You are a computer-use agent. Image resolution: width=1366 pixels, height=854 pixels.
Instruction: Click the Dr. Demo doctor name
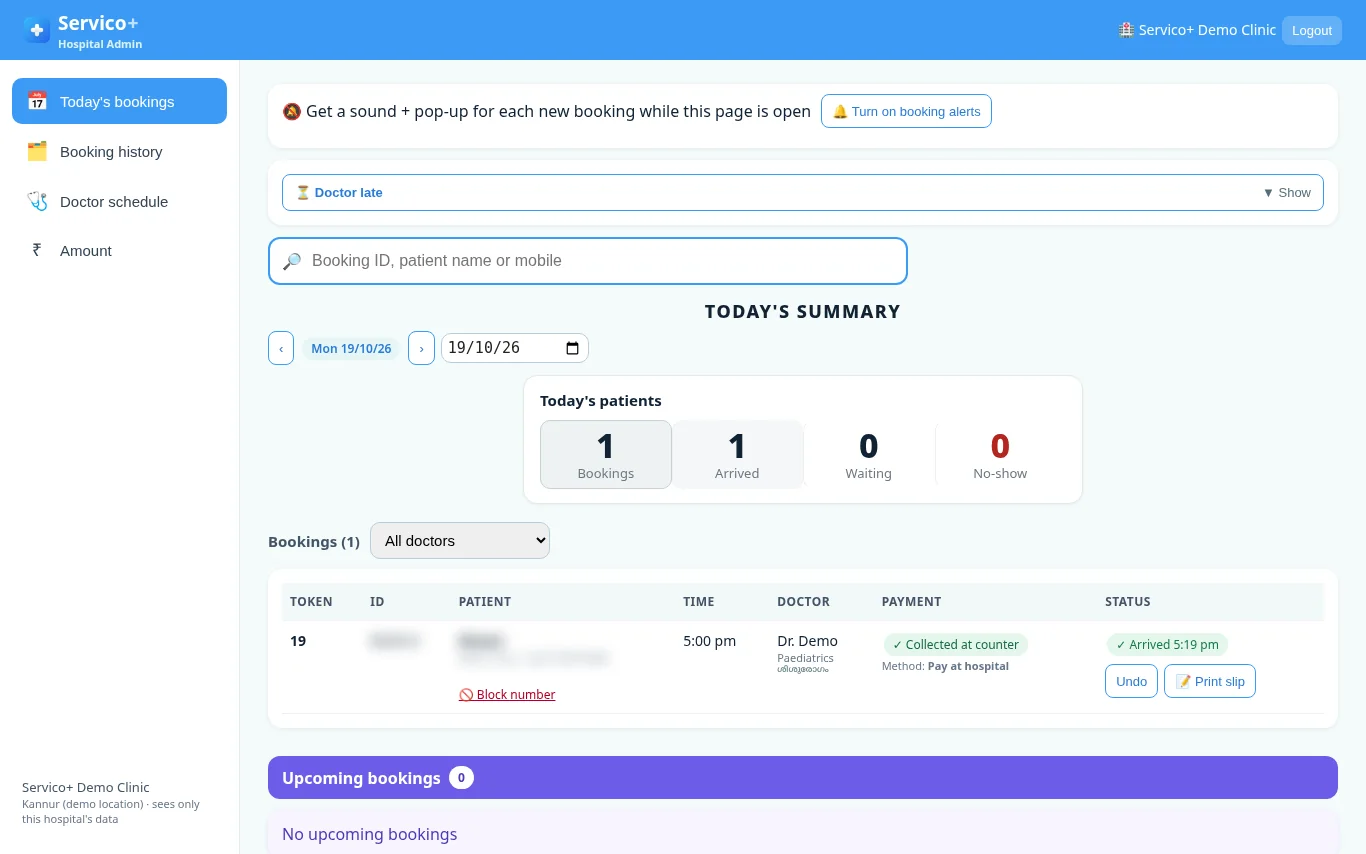click(x=807, y=641)
